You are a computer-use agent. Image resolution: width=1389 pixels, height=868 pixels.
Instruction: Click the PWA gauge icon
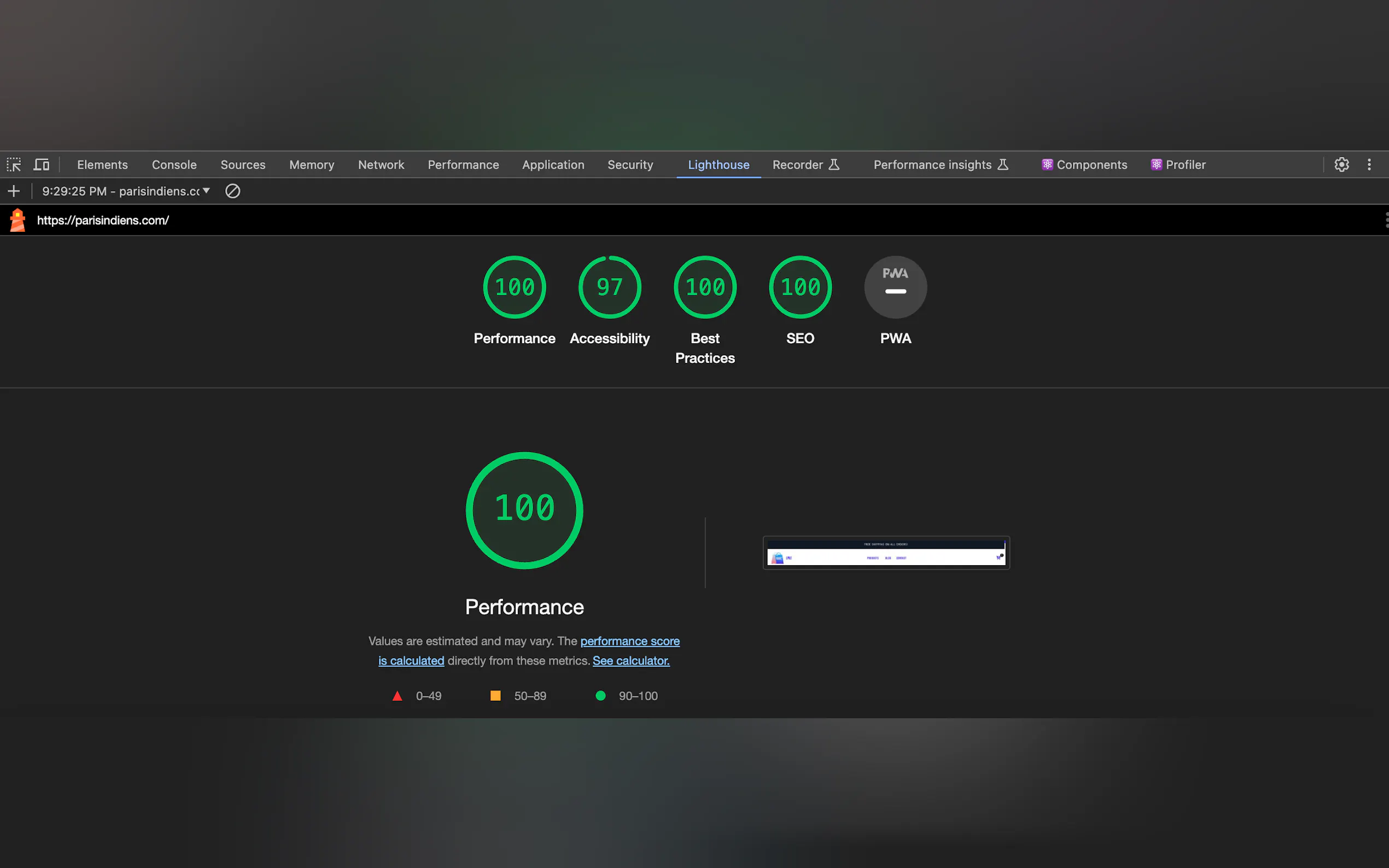point(895,287)
